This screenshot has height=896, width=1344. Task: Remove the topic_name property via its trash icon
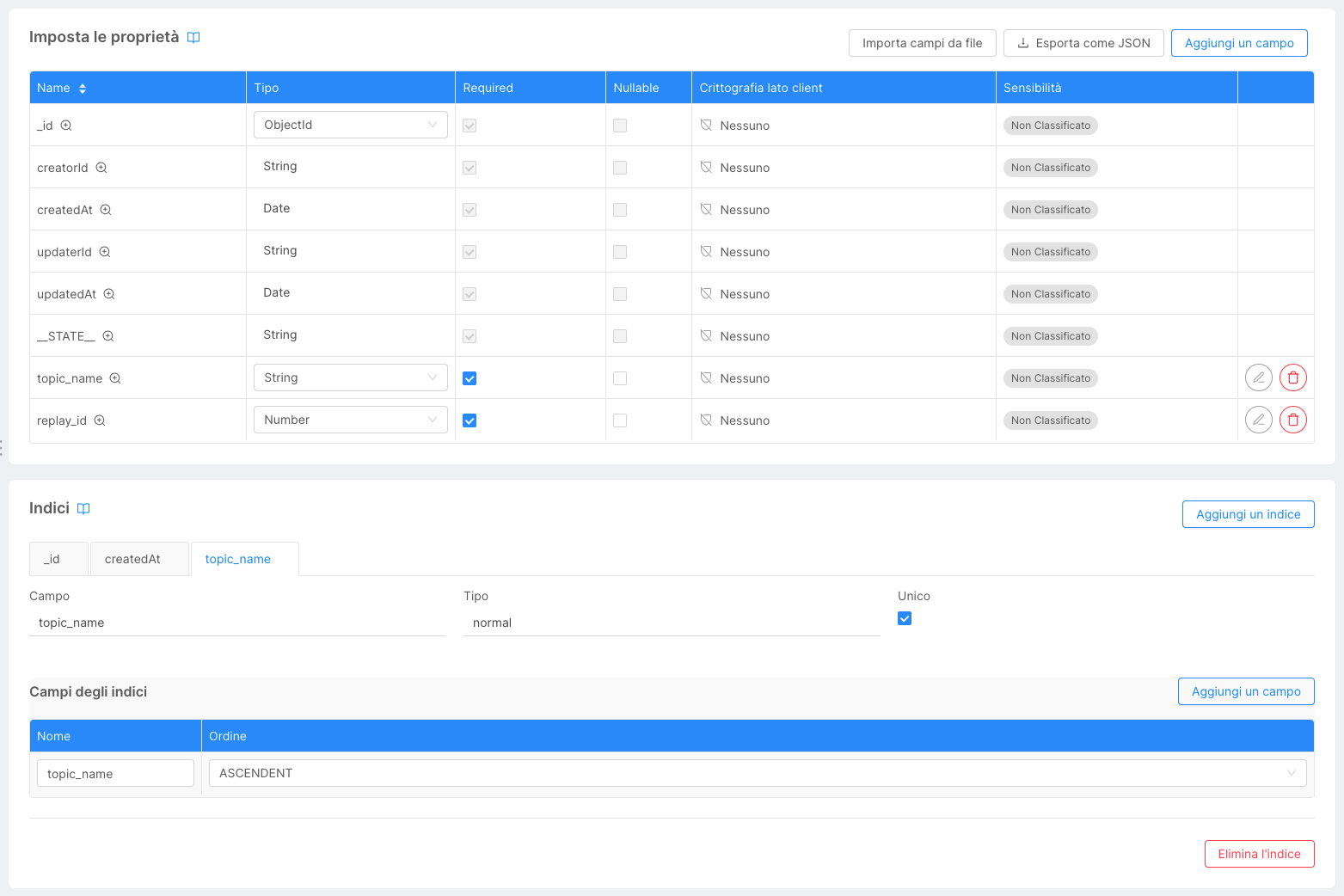pyautogui.click(x=1292, y=377)
